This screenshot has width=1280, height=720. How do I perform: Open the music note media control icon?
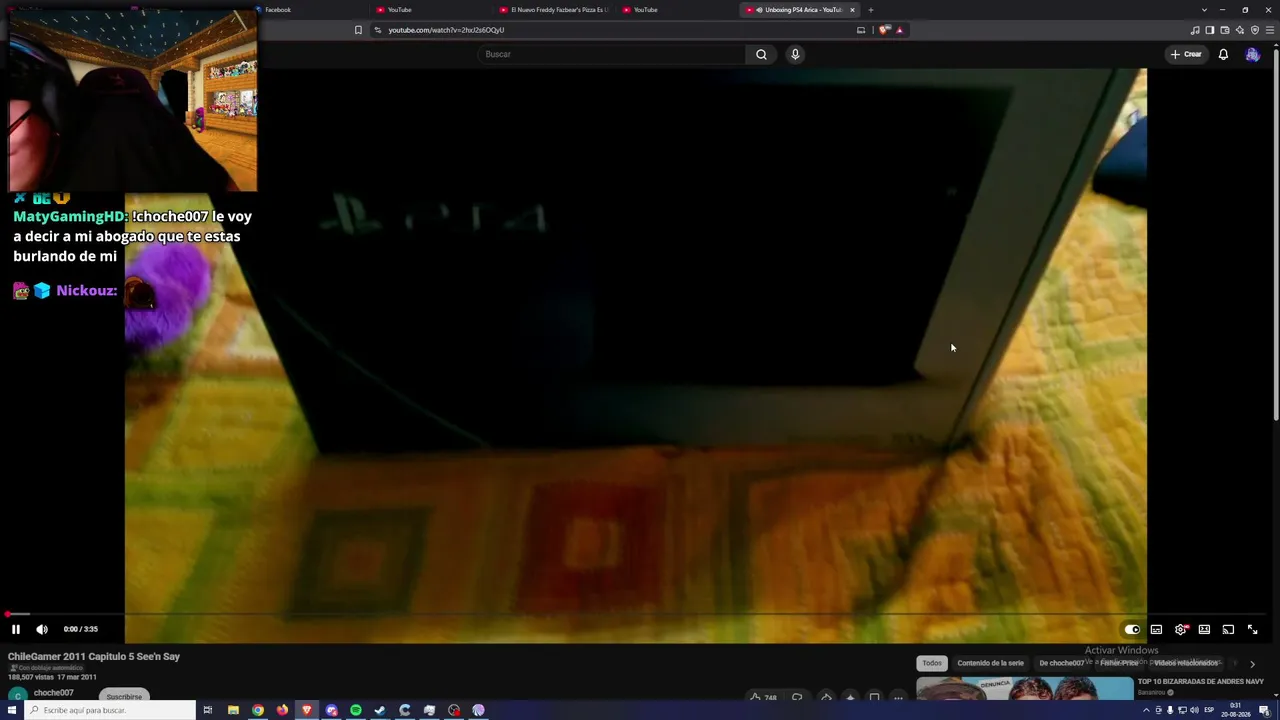[x=1195, y=30]
